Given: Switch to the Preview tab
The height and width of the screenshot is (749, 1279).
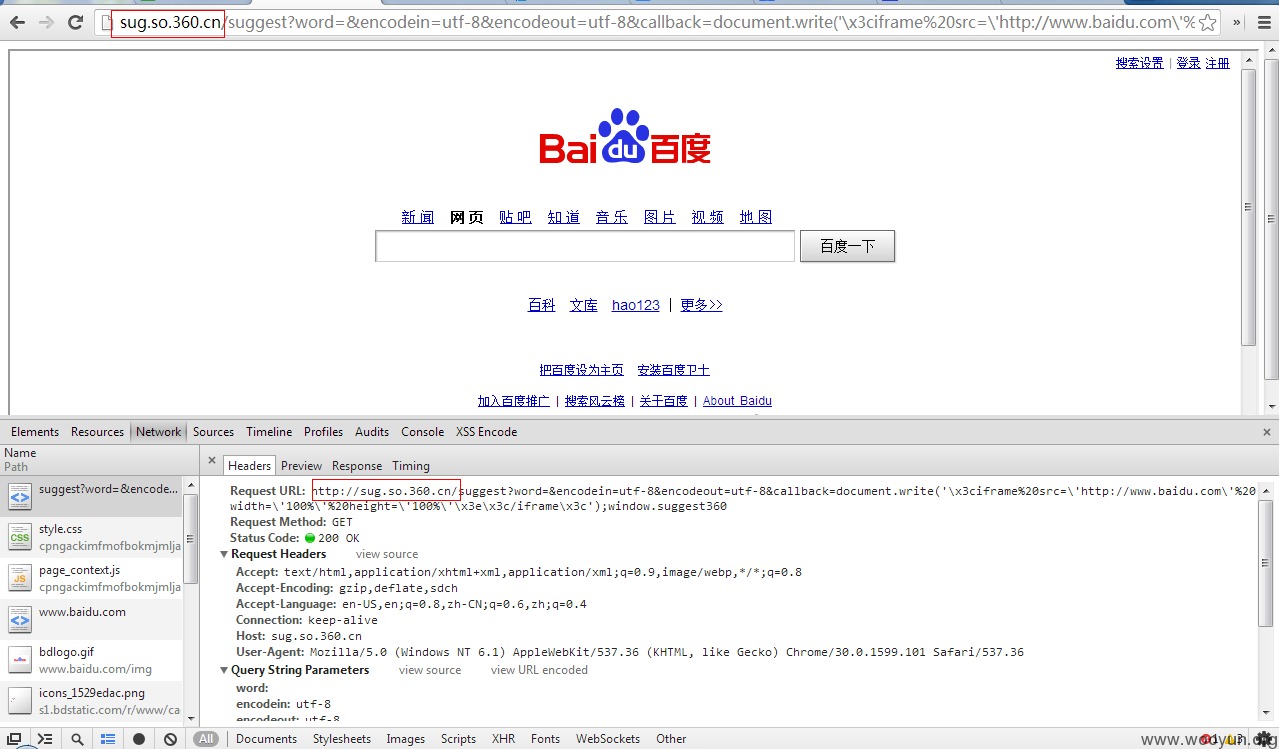Looking at the screenshot, I should coord(302,466).
